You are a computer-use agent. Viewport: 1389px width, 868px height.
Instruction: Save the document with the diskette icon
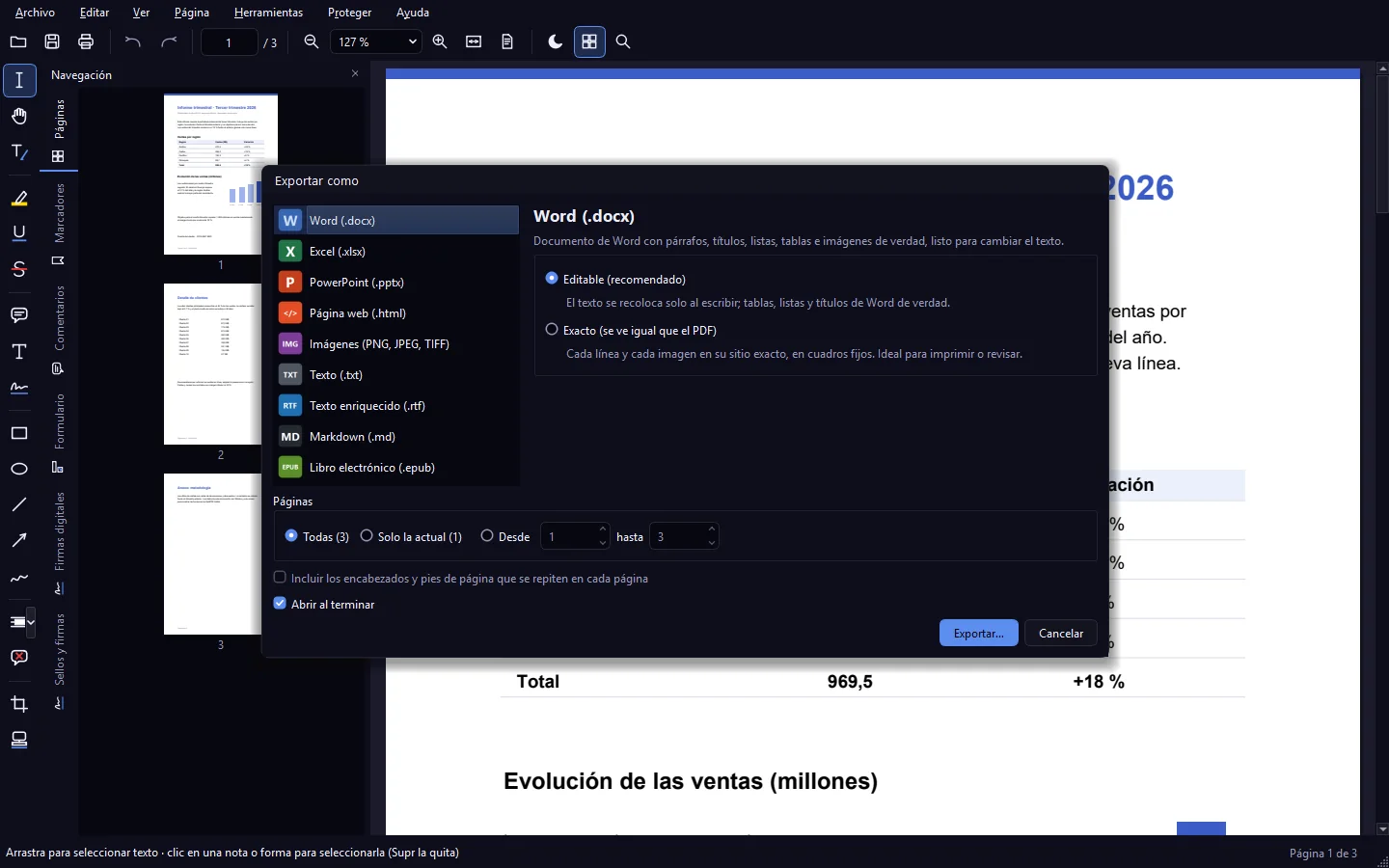(x=52, y=41)
